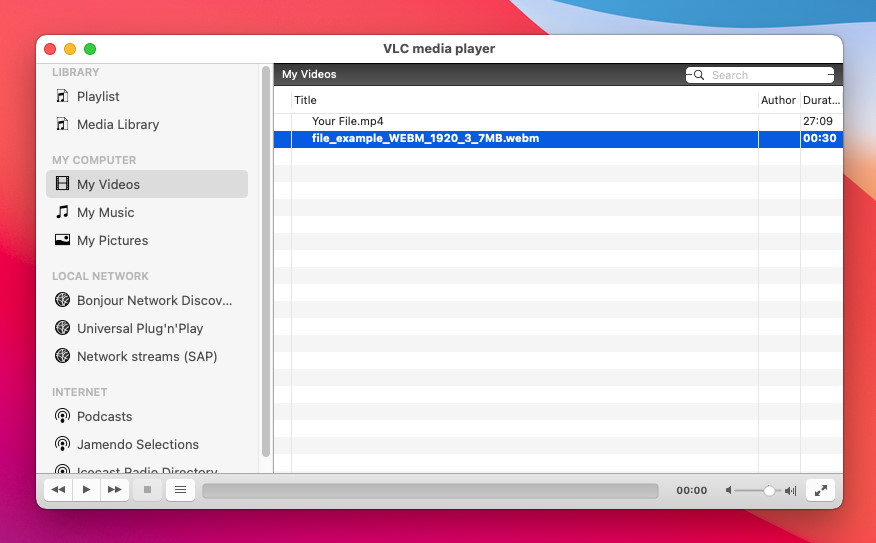Click the Network streams (SAP) globe icon
The image size is (876, 543).
tap(62, 356)
